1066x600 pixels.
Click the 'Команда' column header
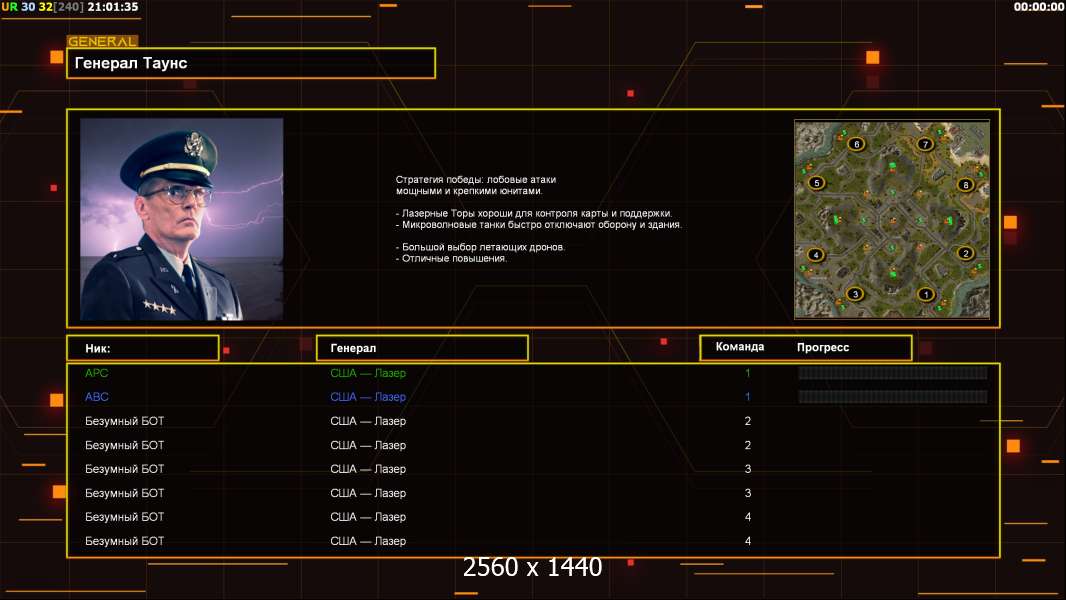tap(740, 347)
